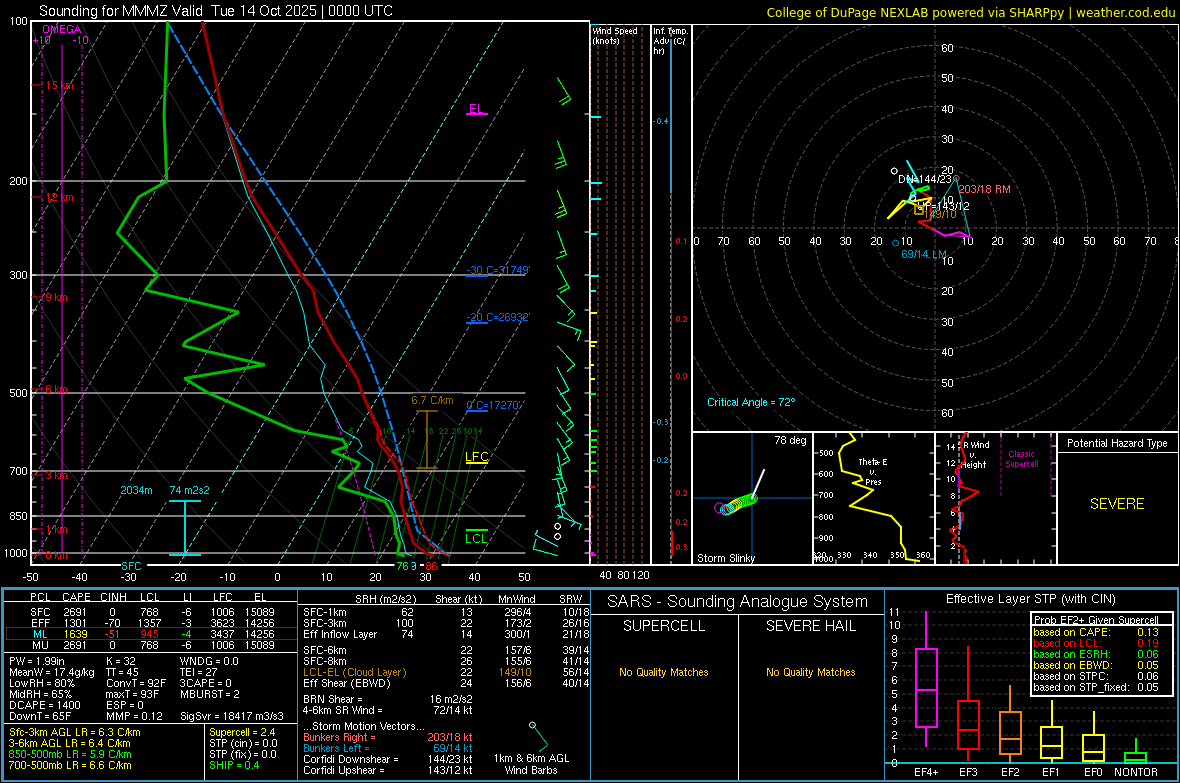The image size is (1180, 783).
Task: Click the '78 deg' slinky tilt value
Action: tap(790, 440)
